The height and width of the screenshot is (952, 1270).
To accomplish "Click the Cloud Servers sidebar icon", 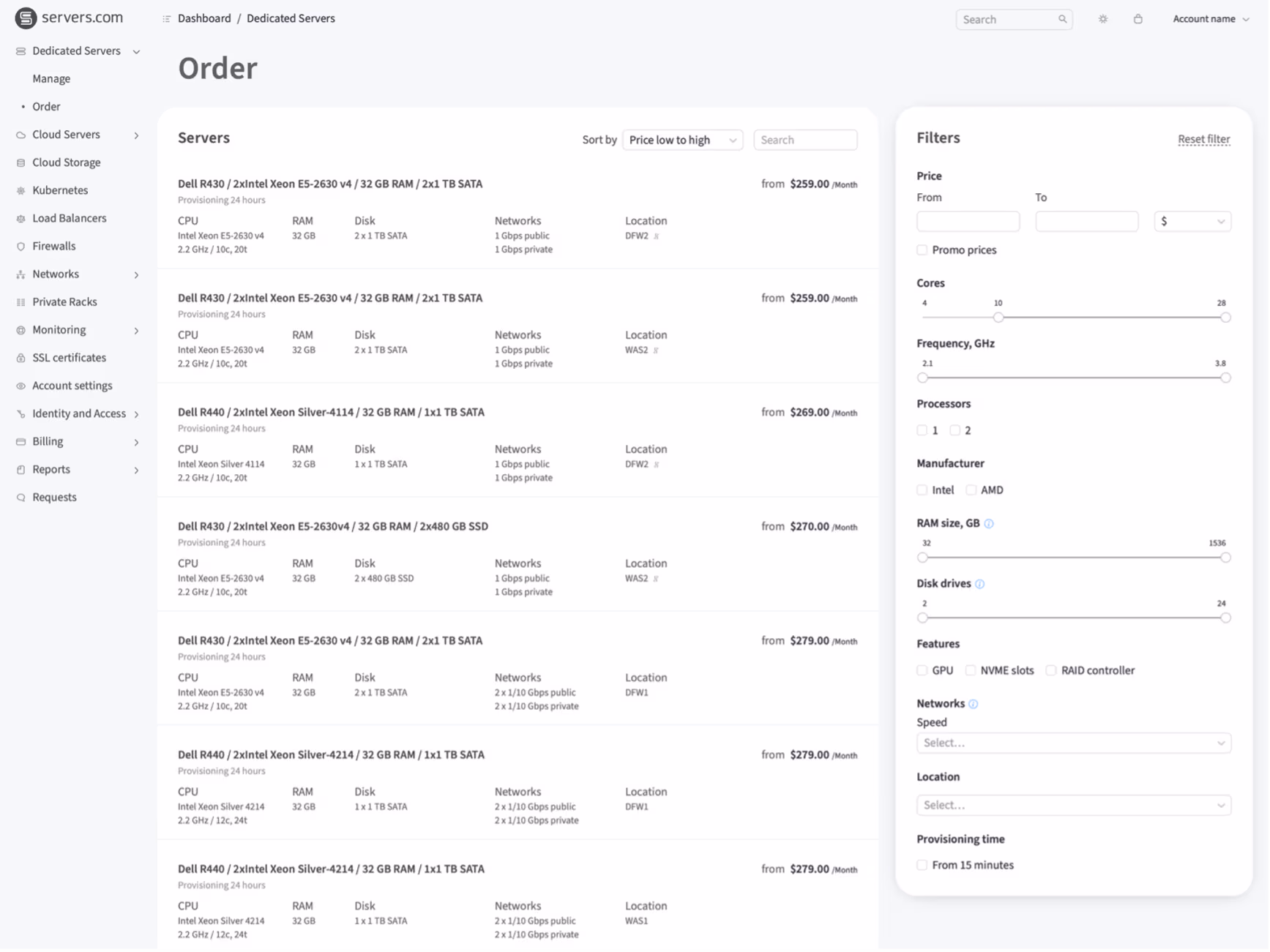I will (20, 135).
